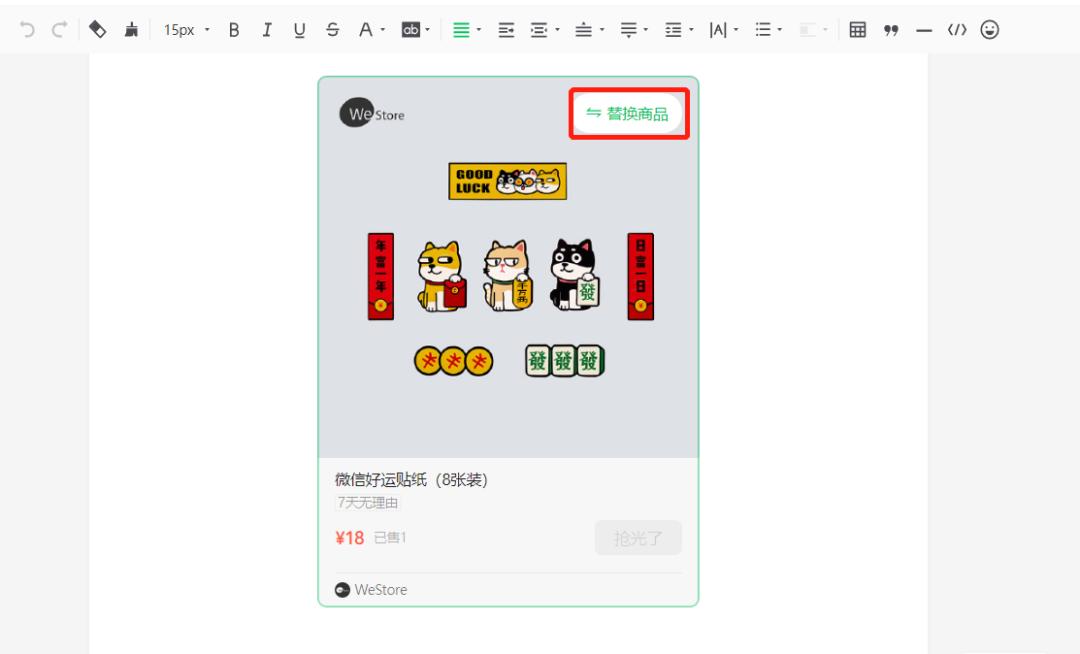Insert a code block
The image size is (1080, 654).
pyautogui.click(x=957, y=30)
